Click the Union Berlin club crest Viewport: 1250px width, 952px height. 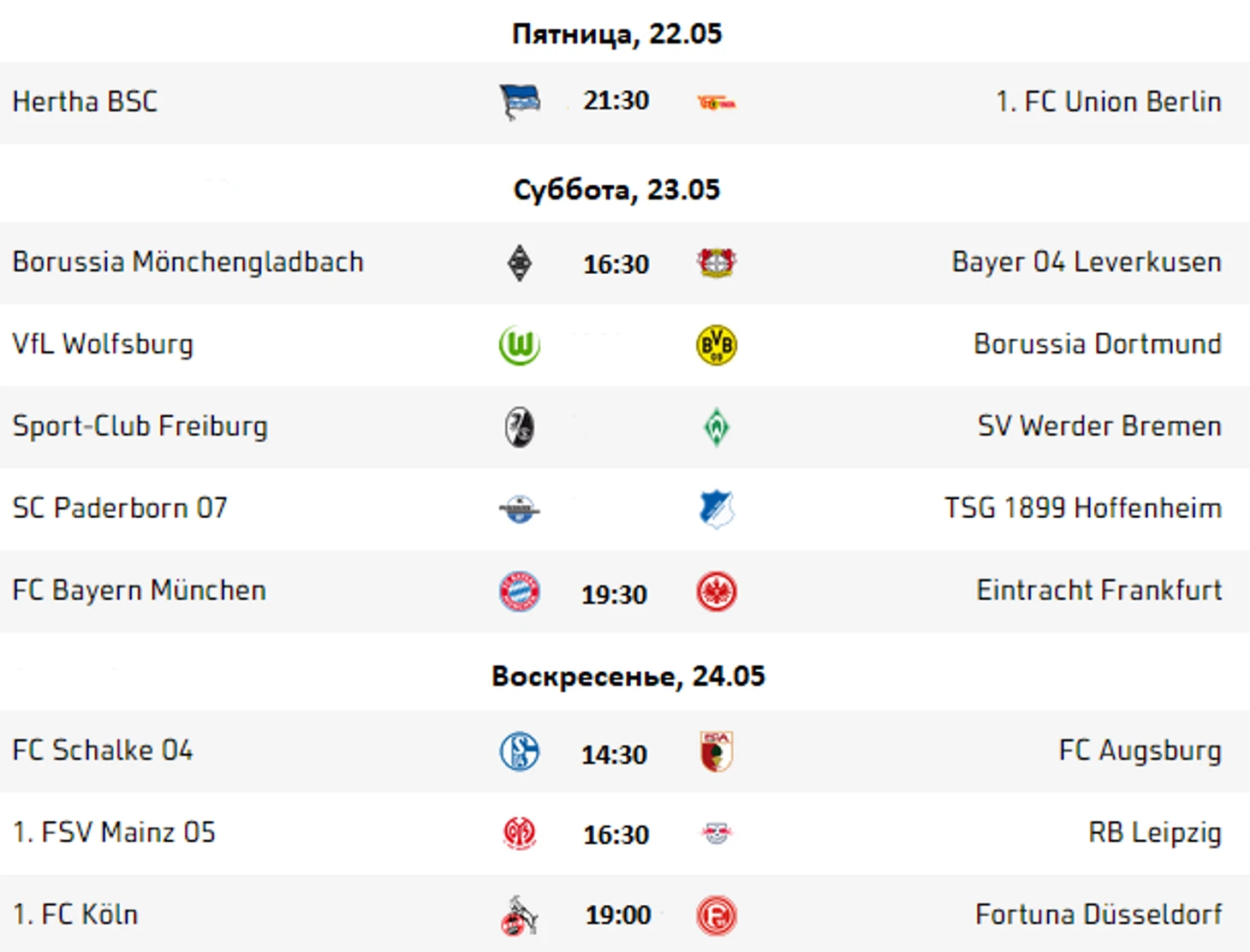(717, 103)
